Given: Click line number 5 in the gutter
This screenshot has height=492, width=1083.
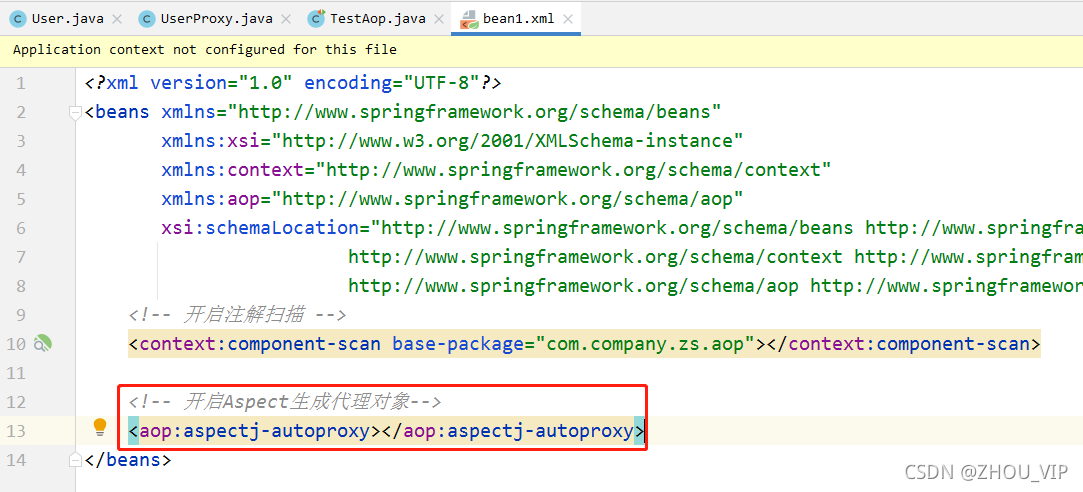Looking at the screenshot, I should pyautogui.click(x=19, y=200).
